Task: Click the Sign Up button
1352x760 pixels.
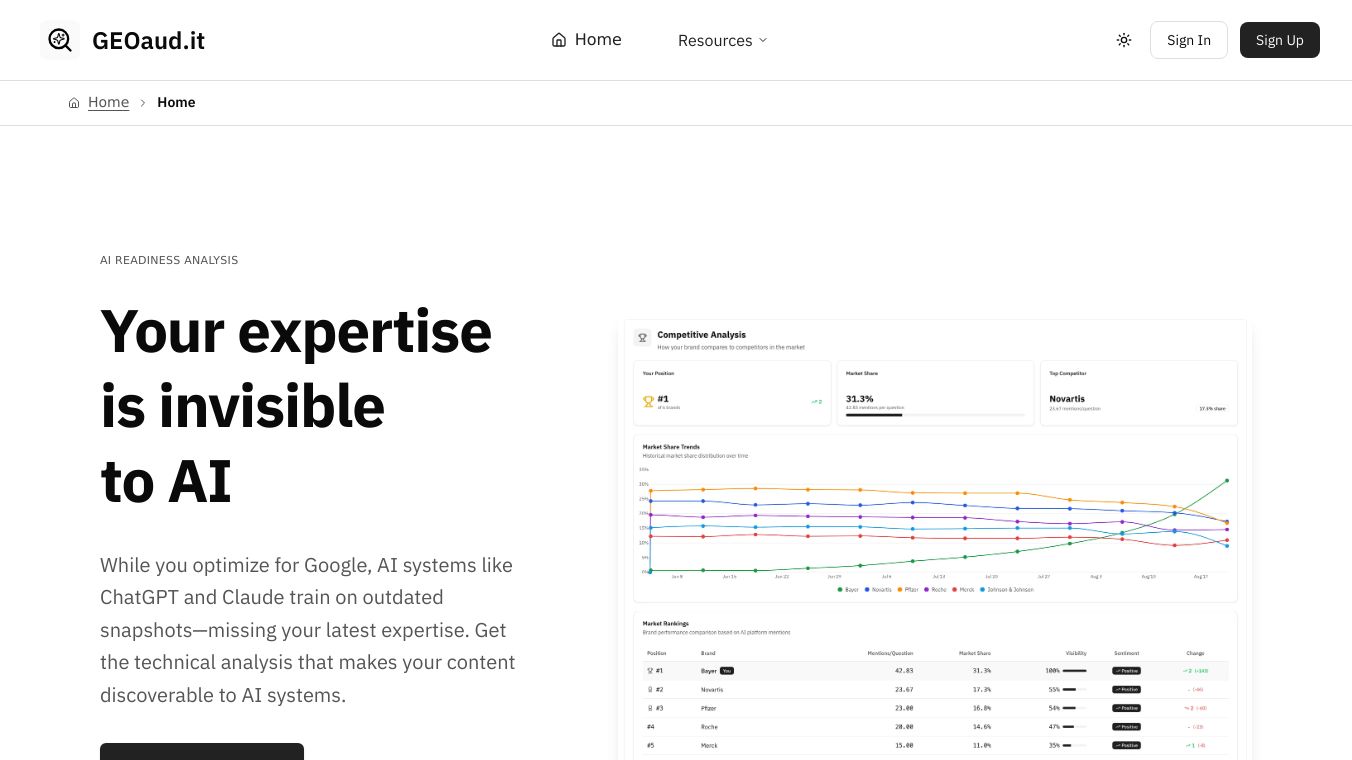Action: click(1279, 40)
